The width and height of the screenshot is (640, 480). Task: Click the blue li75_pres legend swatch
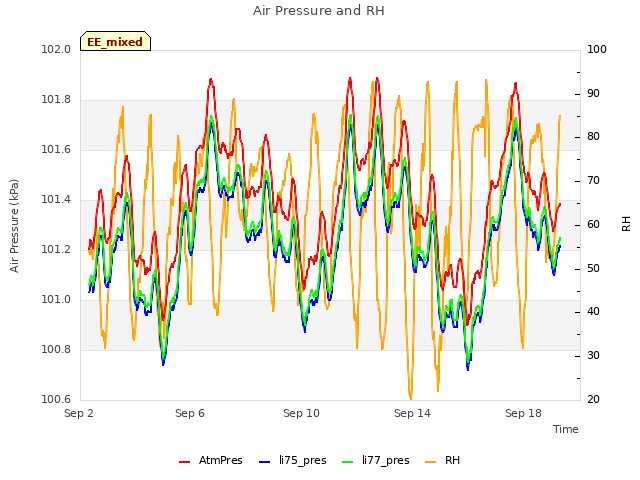[264, 462]
